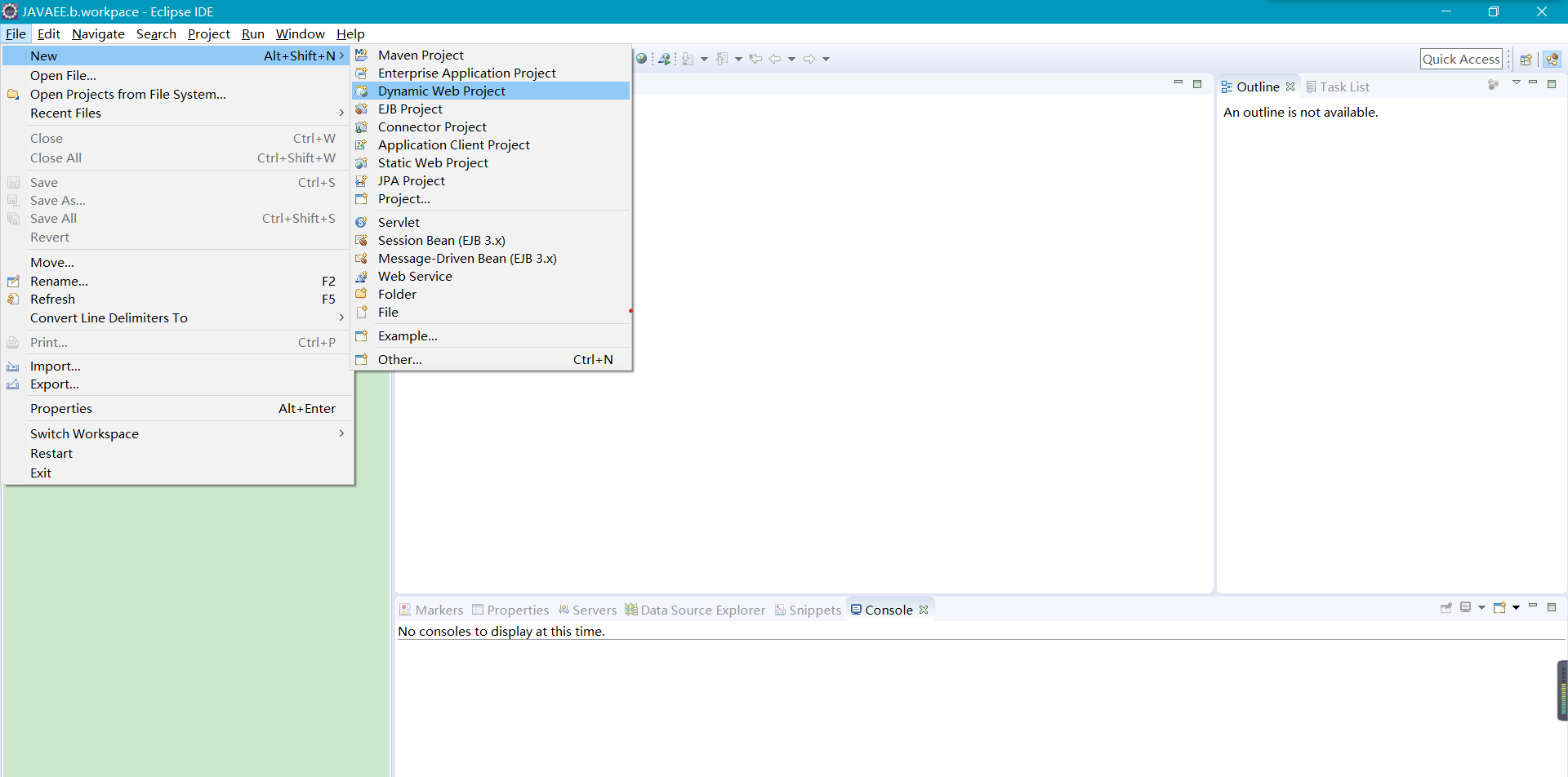Create a new Enterprise Application Project
Viewport: 1568px width, 777px height.
point(491,73)
